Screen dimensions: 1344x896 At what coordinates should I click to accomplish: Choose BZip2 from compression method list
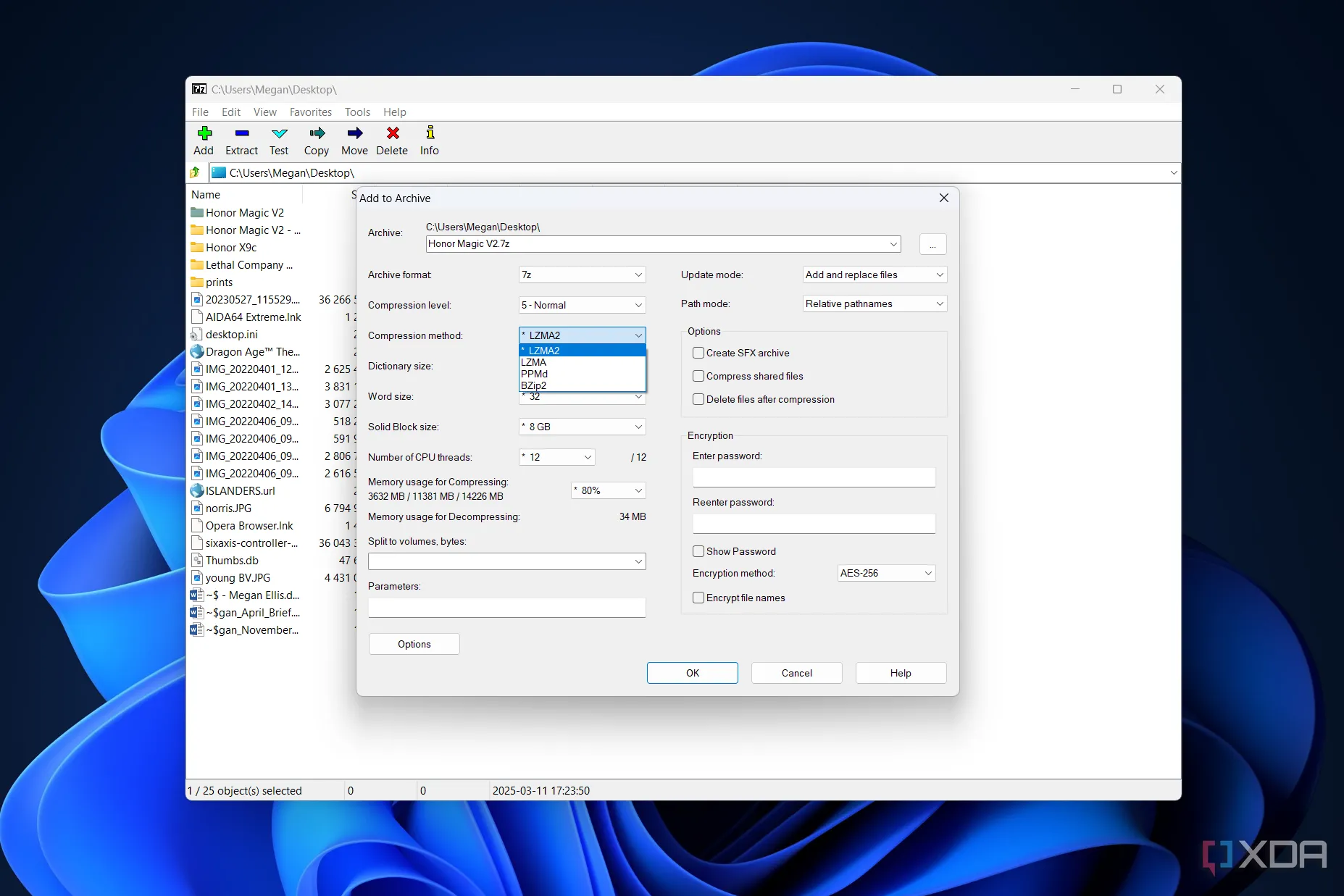(x=582, y=385)
